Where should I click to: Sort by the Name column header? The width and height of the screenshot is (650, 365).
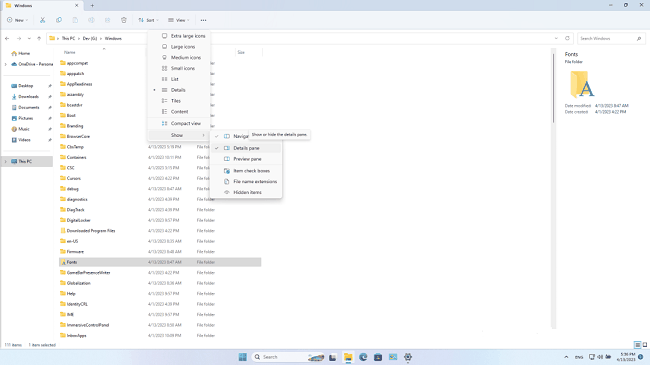click(70, 52)
